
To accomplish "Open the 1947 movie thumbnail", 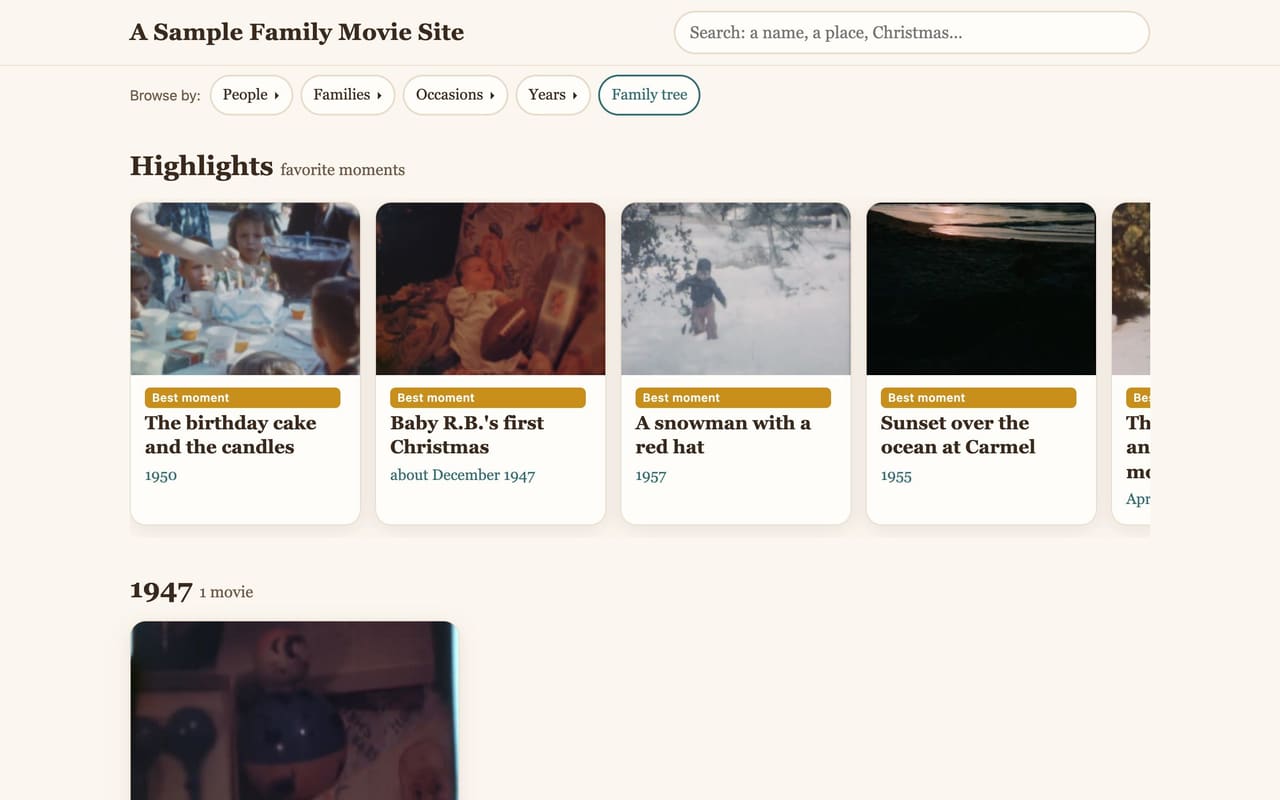I will (294, 711).
